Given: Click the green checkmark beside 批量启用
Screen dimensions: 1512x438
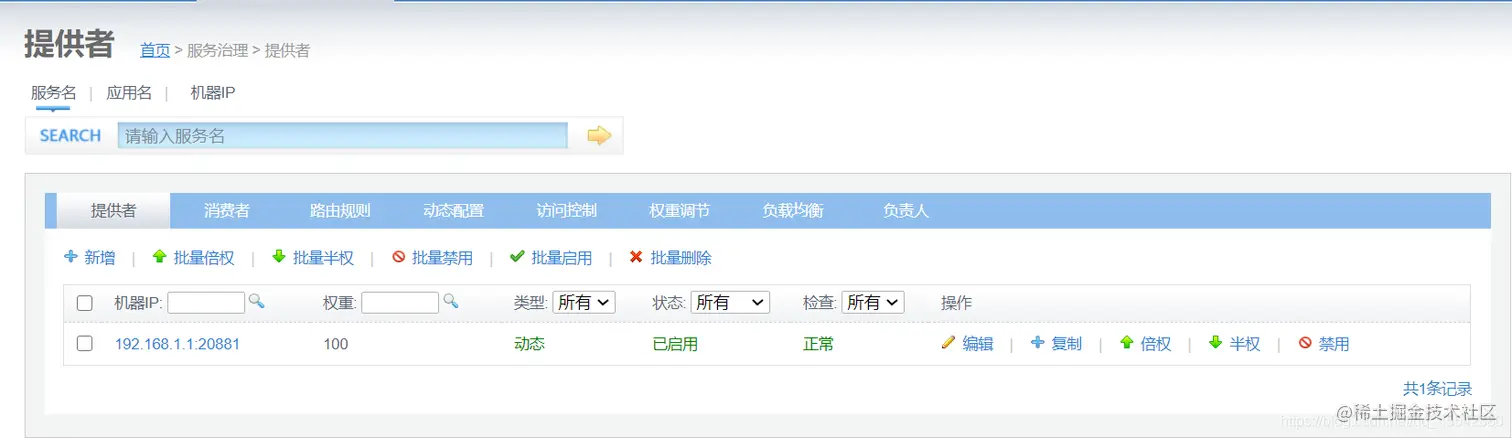Looking at the screenshot, I should pyautogui.click(x=517, y=257).
